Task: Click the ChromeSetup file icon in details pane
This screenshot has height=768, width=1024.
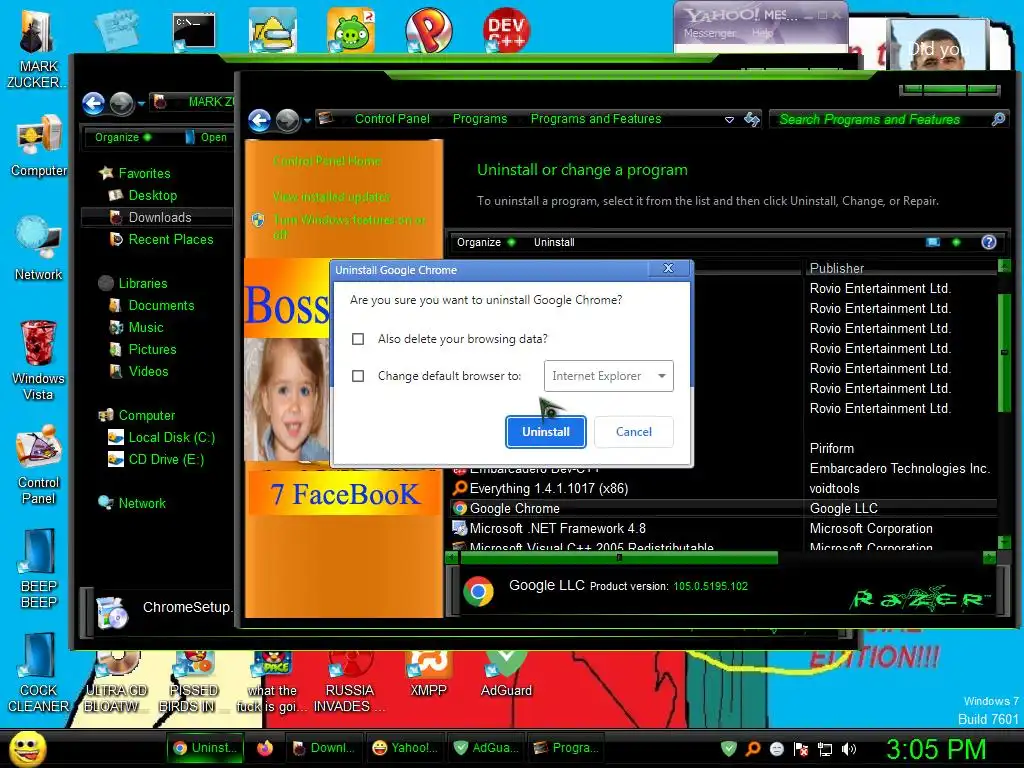Action: (x=112, y=612)
